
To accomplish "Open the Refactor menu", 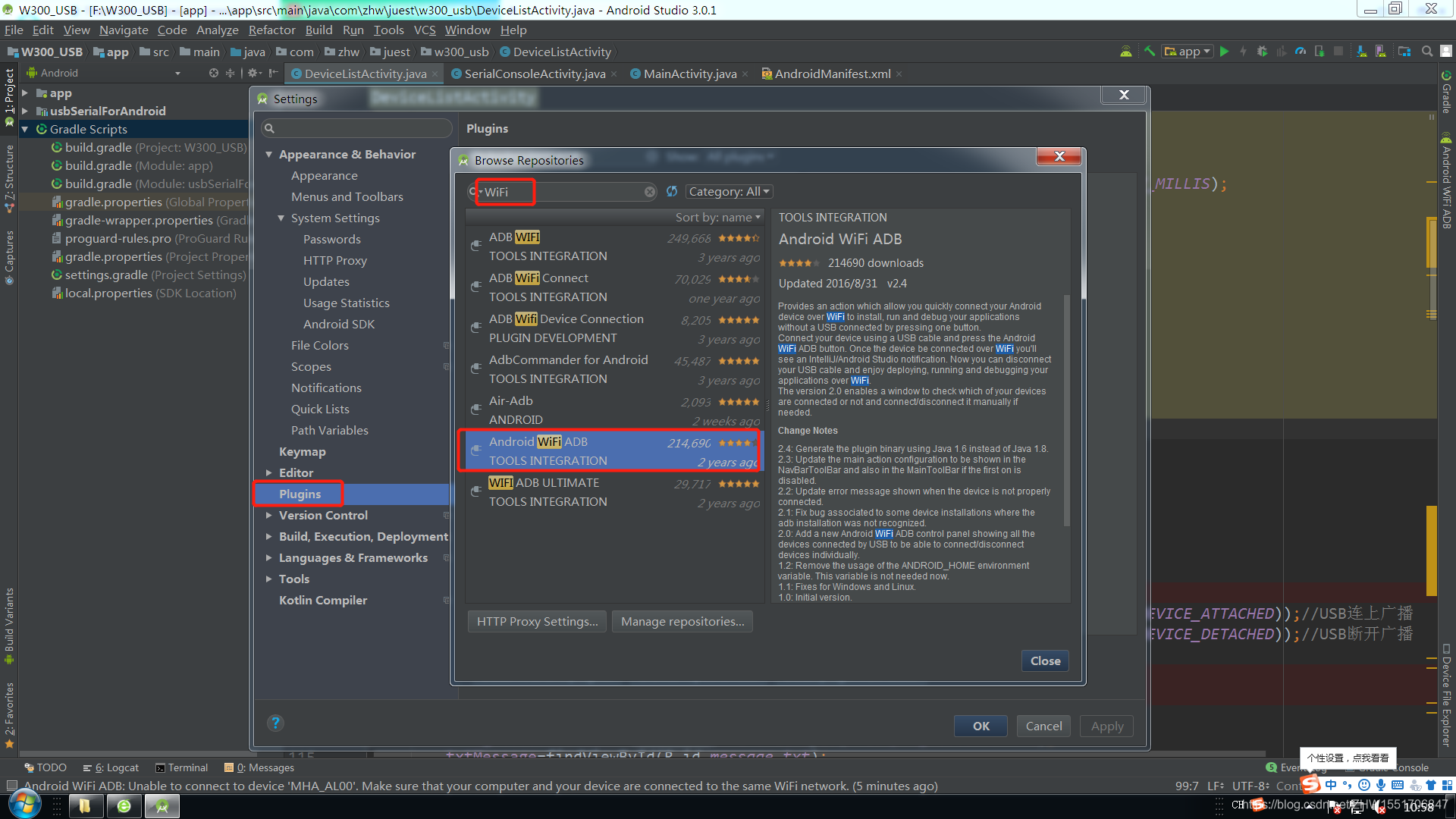I will [271, 30].
